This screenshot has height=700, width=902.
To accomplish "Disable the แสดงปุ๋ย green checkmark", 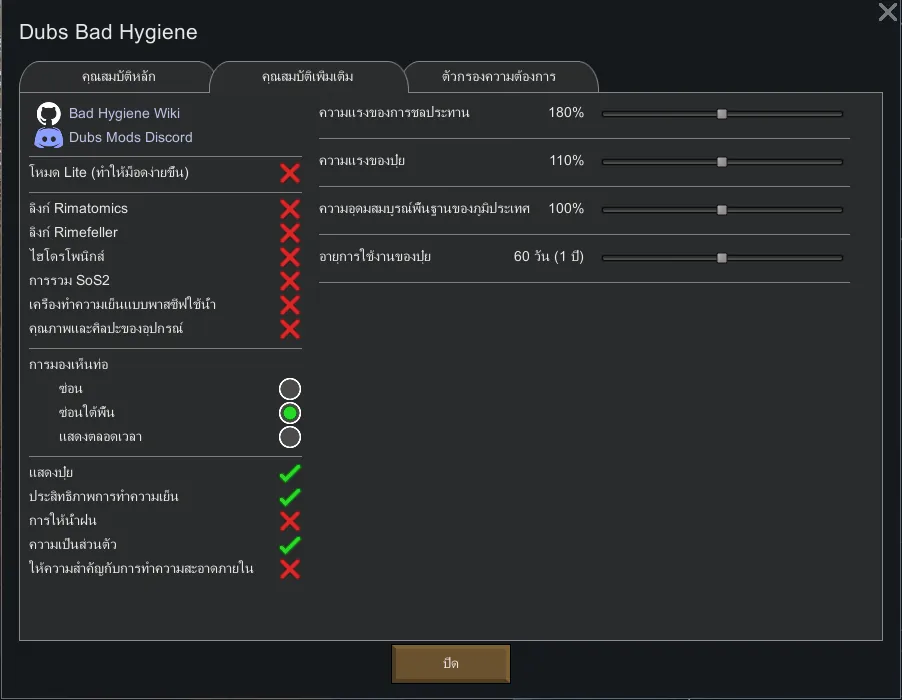I will tap(290, 473).
